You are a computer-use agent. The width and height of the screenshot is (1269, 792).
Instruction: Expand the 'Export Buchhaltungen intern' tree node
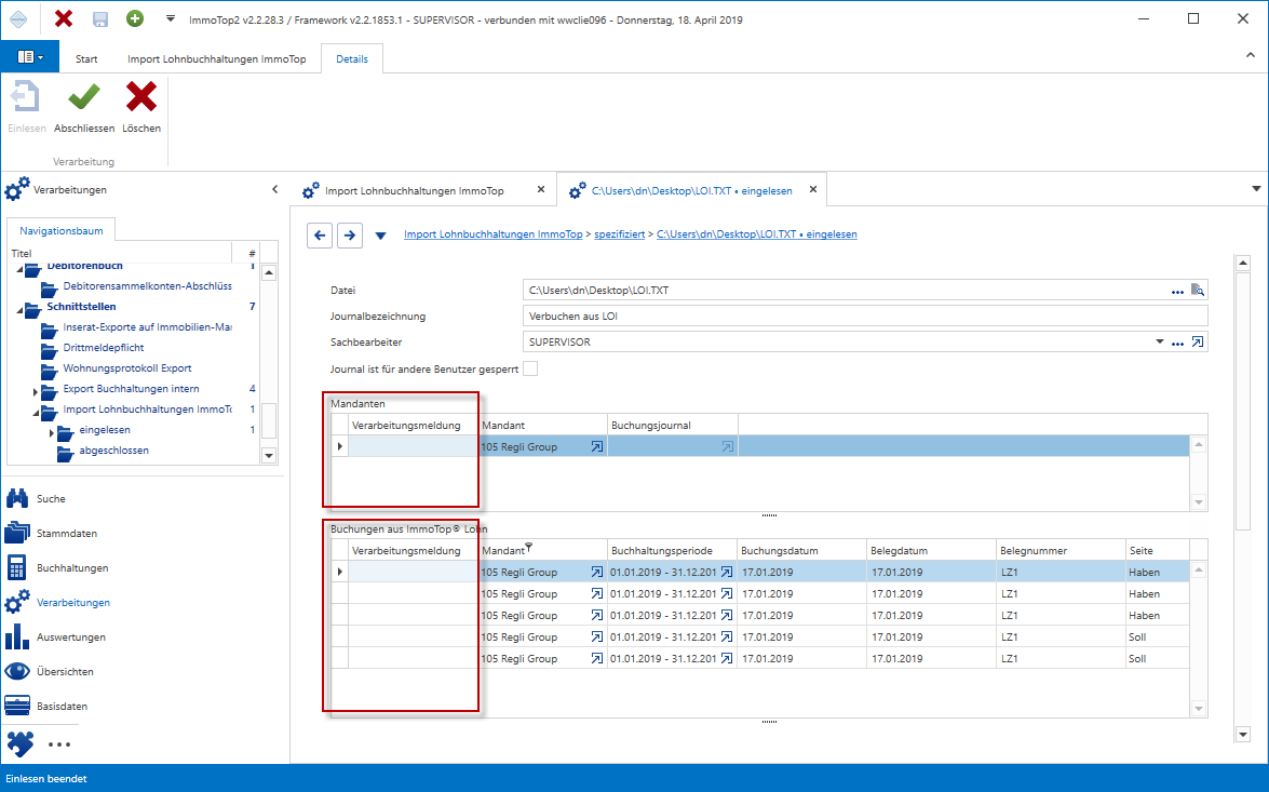pyautogui.click(x=35, y=390)
